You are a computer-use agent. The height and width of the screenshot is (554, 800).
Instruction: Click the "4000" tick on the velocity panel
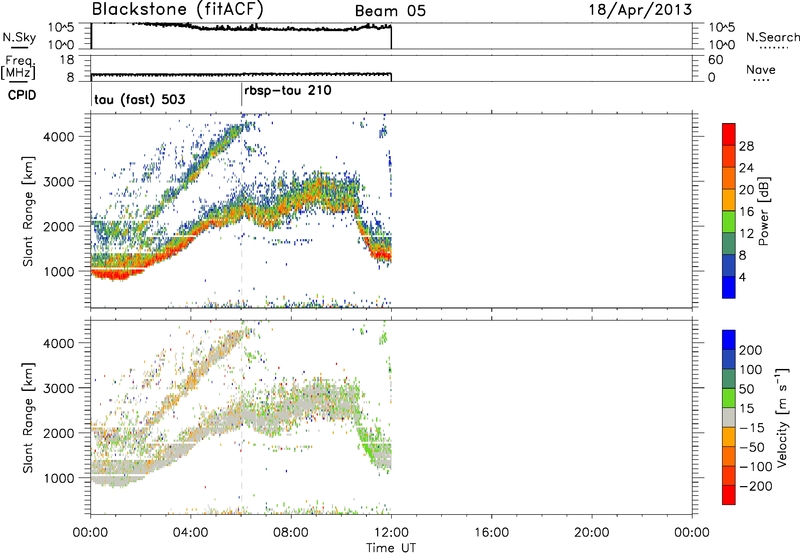point(58,343)
